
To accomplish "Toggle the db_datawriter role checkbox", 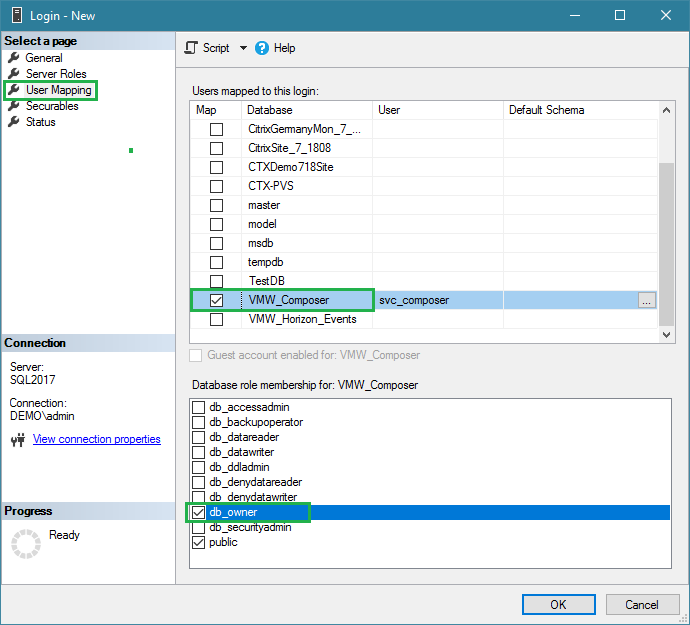I will tap(198, 452).
